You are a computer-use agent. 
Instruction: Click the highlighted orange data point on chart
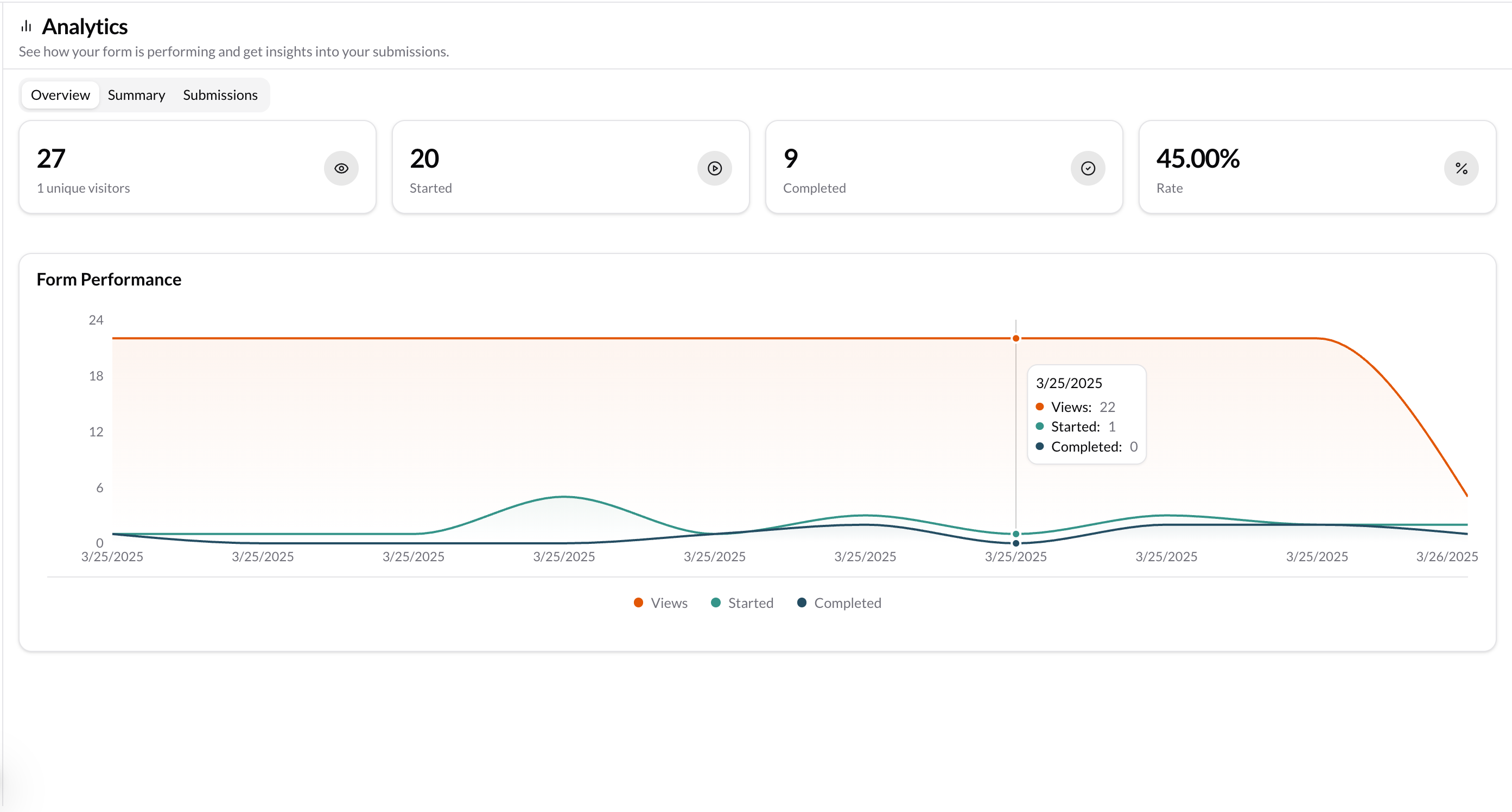point(1015,338)
